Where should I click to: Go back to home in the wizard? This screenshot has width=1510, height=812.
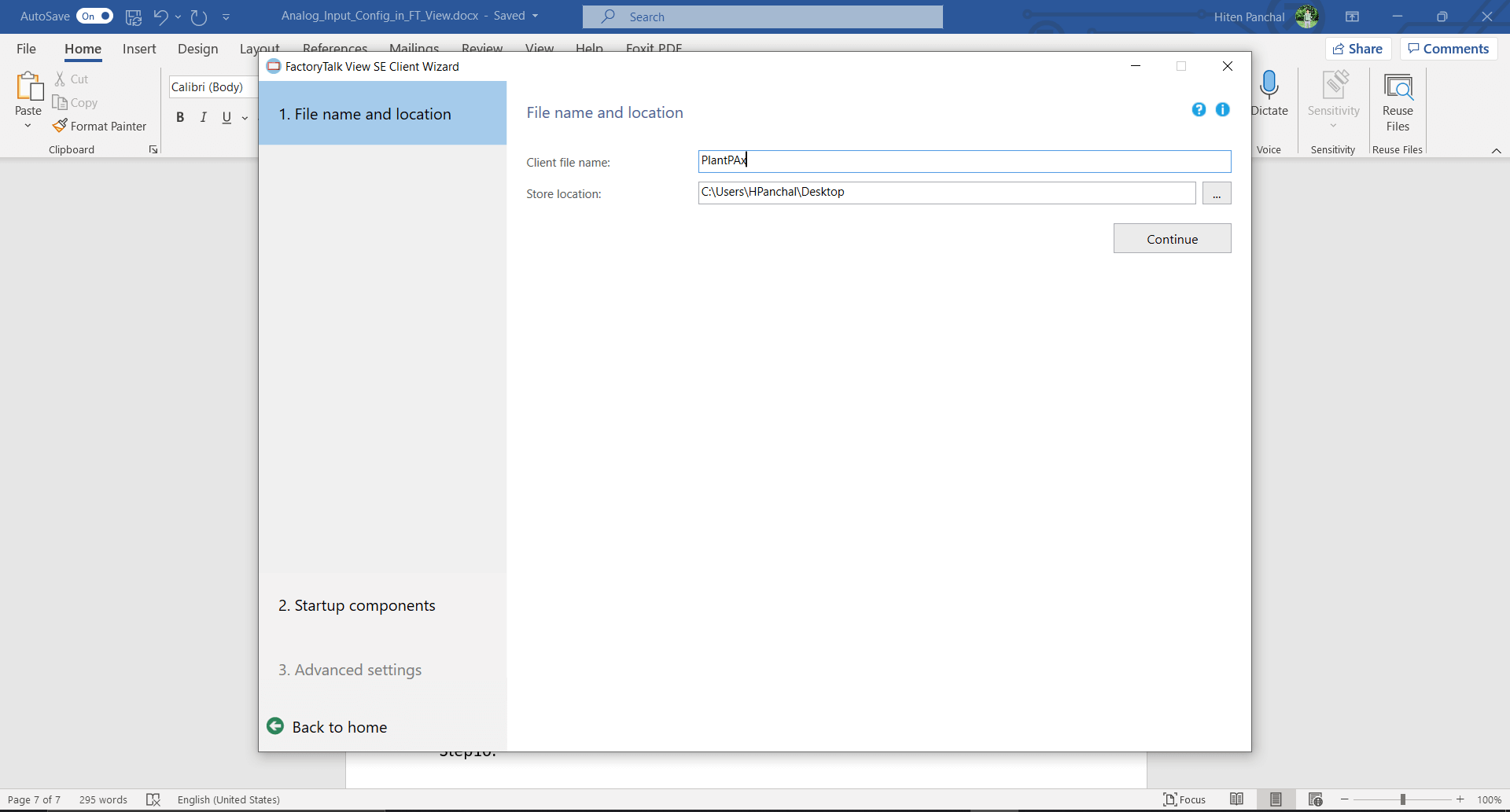click(x=339, y=727)
